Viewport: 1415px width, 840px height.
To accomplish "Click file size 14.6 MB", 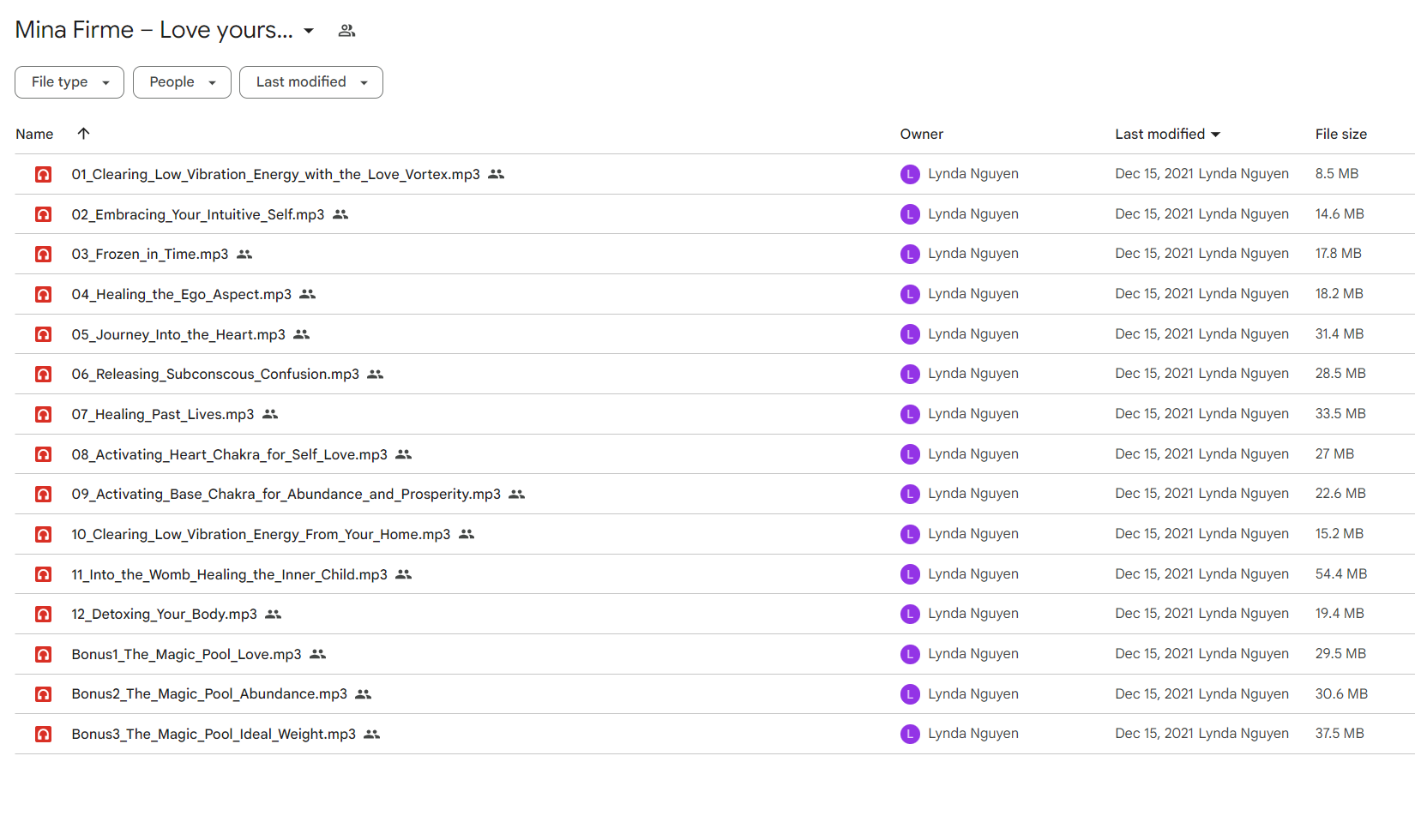I will tap(1340, 213).
